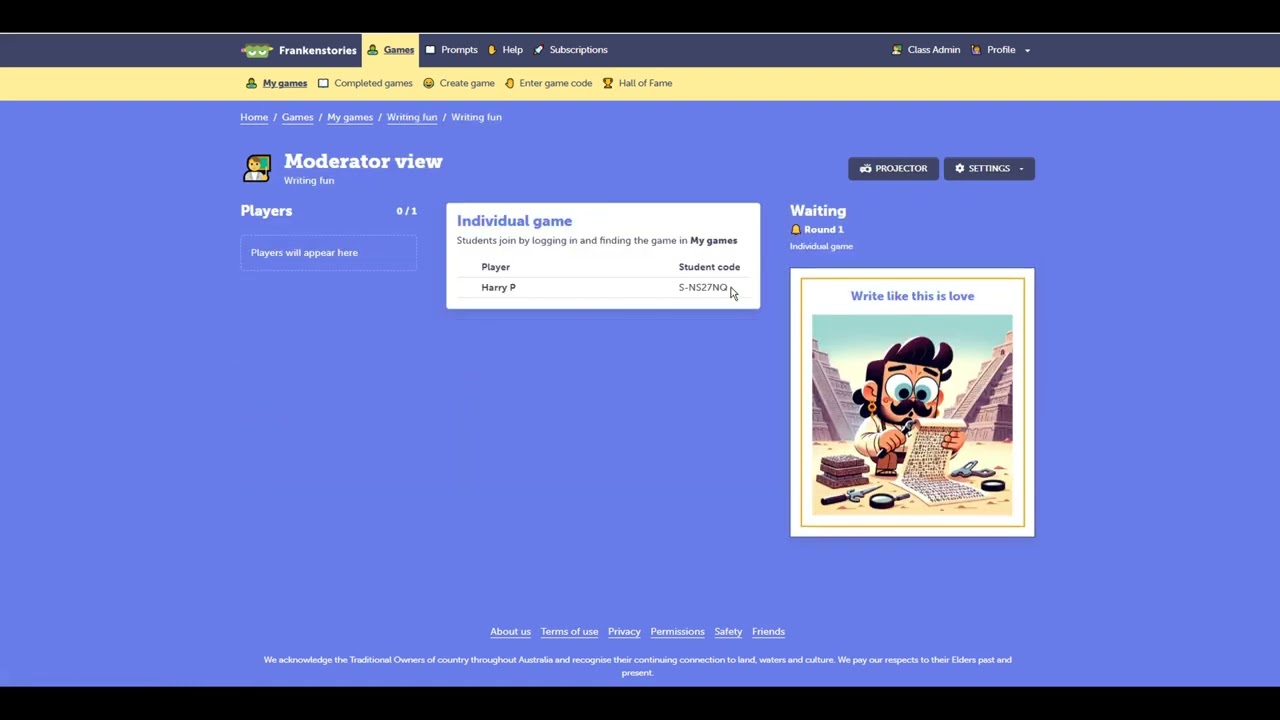Click the Profile avatar icon

coord(977,50)
